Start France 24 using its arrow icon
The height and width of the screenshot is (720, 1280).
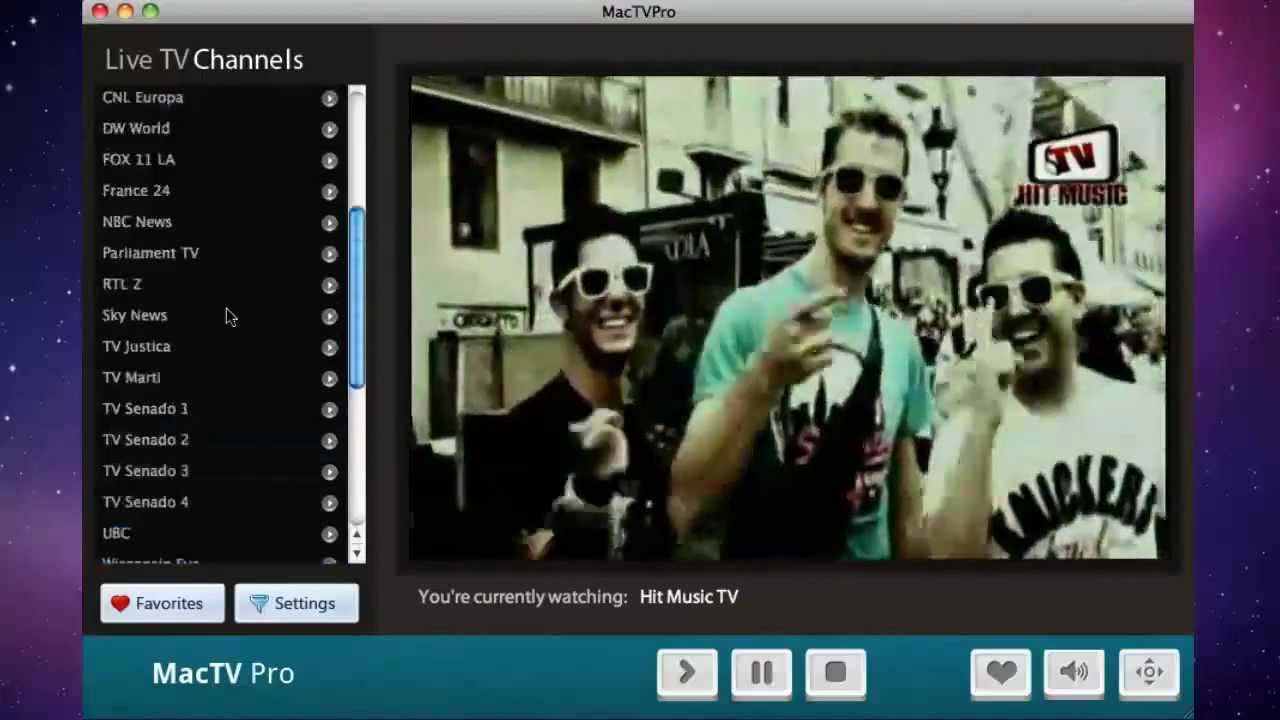(x=329, y=191)
